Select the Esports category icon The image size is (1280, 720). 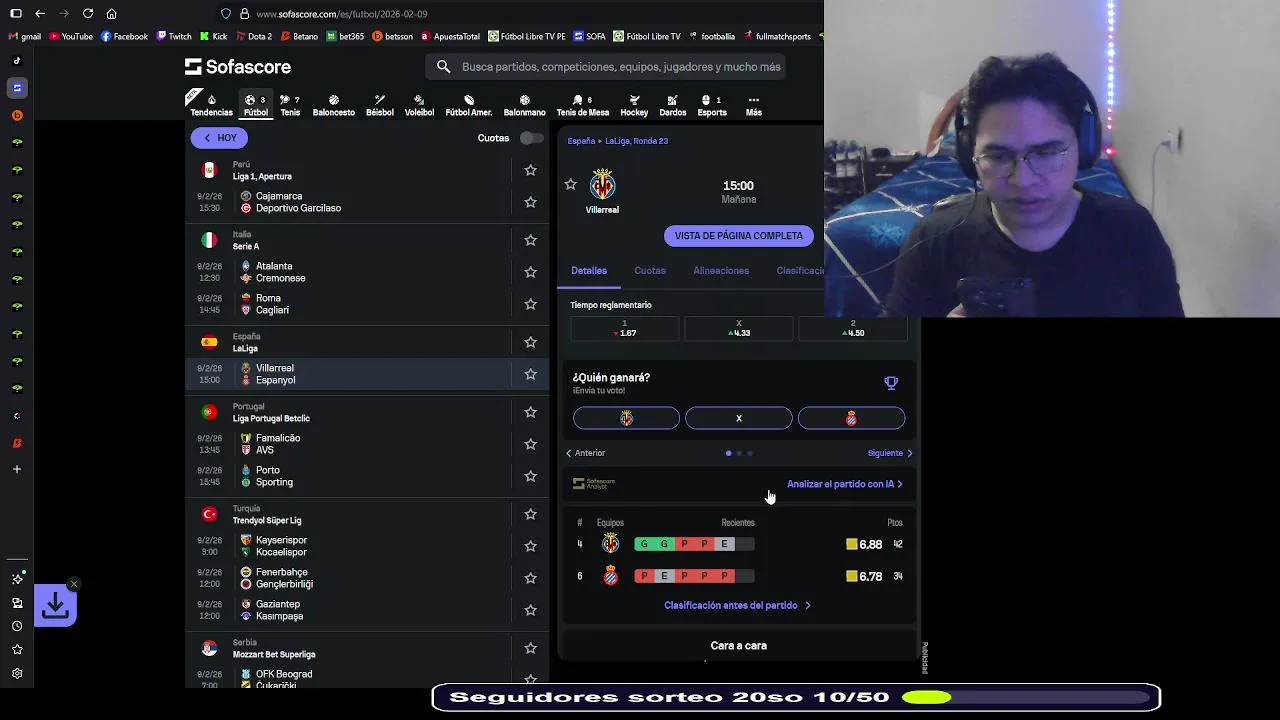coord(712,105)
